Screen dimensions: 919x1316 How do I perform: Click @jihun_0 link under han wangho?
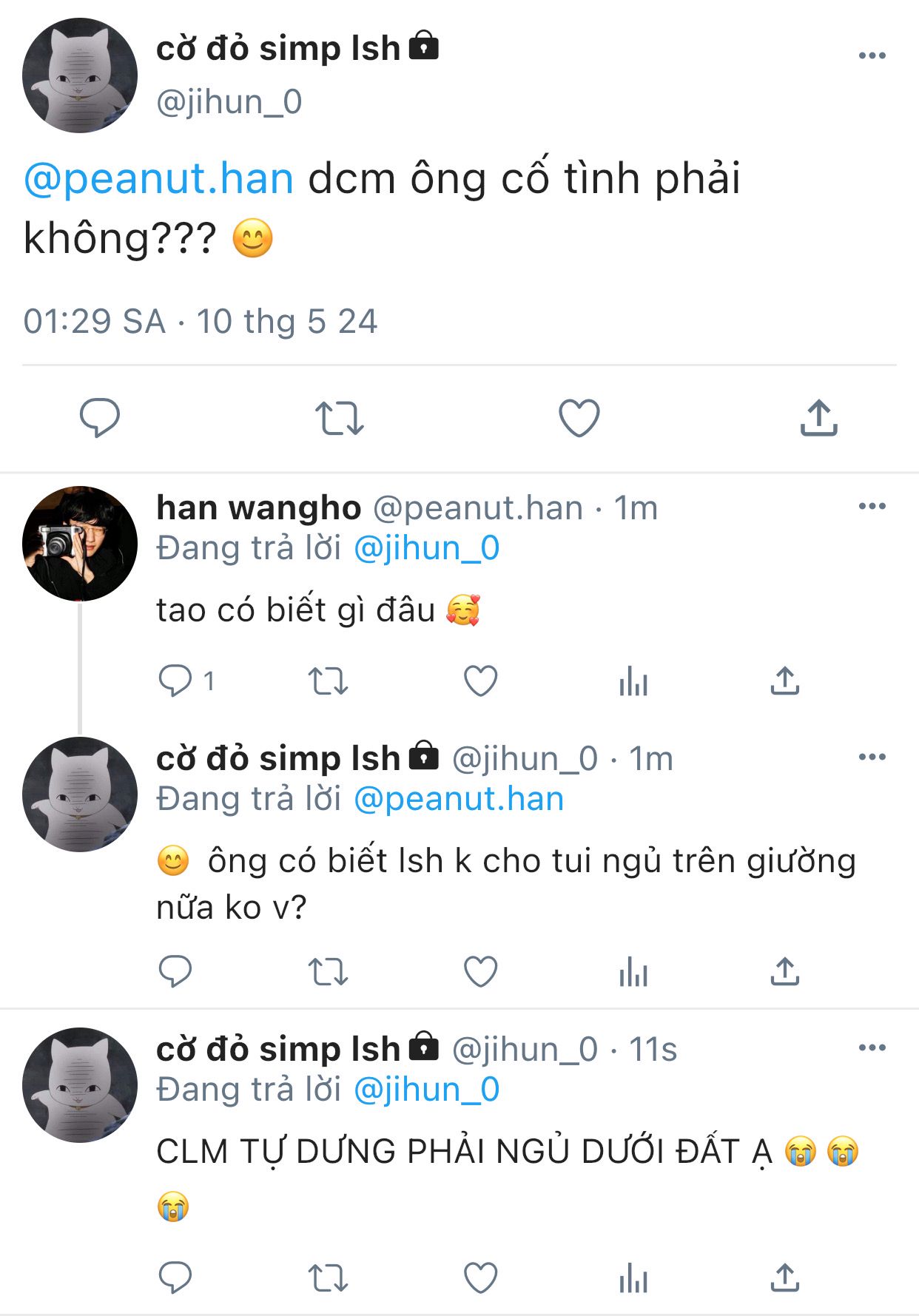click(x=427, y=548)
